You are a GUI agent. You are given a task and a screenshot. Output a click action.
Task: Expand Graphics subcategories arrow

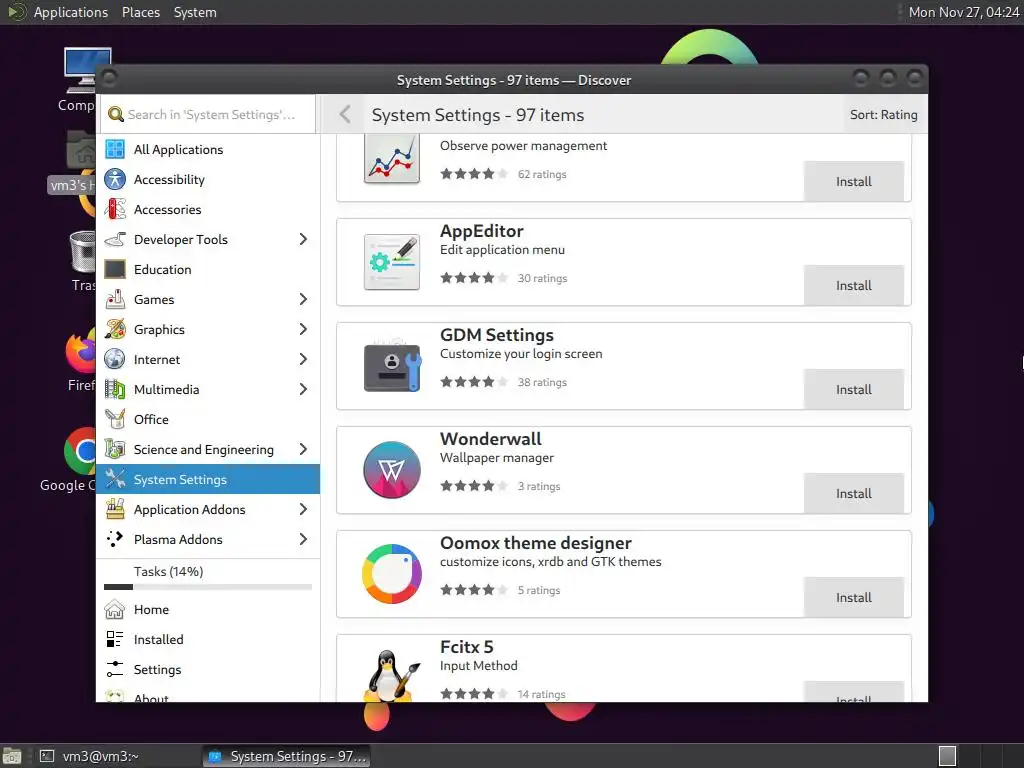pos(303,329)
